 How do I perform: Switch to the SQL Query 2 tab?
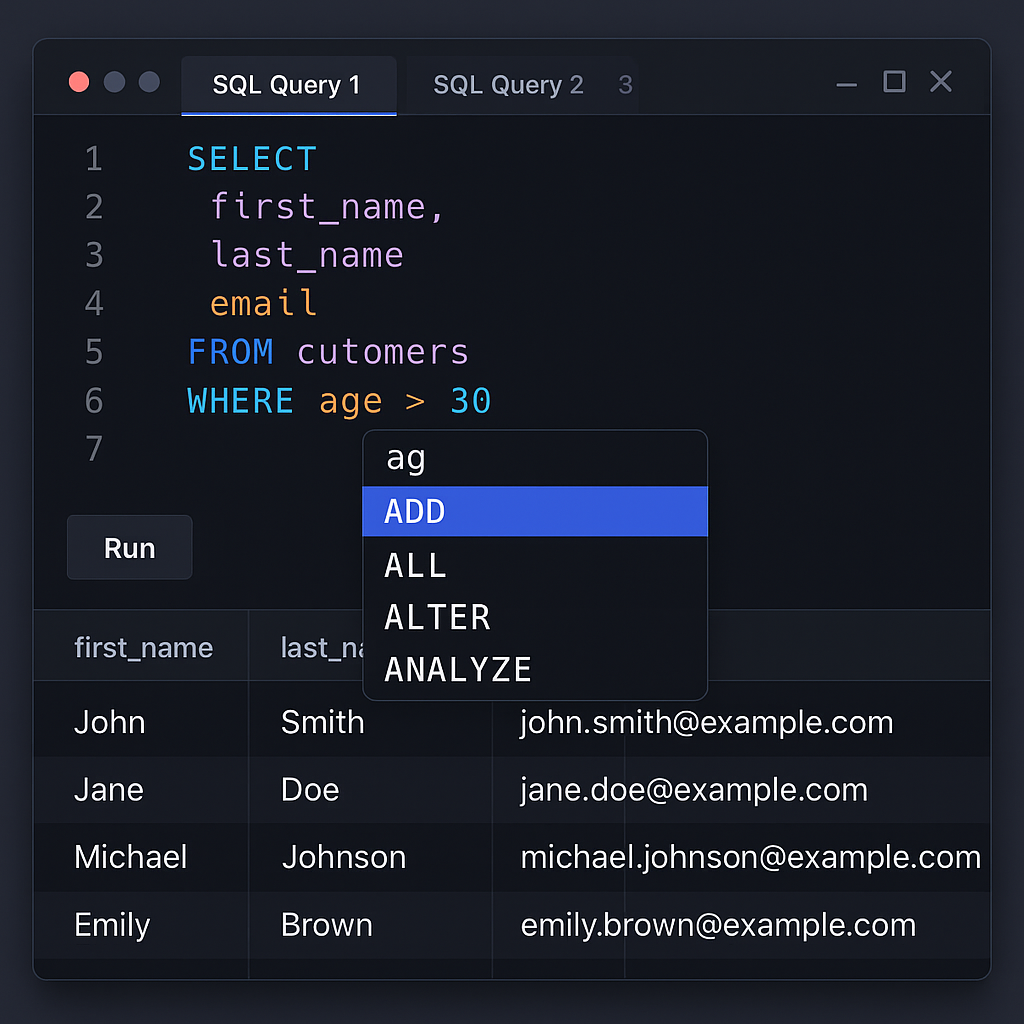click(508, 84)
